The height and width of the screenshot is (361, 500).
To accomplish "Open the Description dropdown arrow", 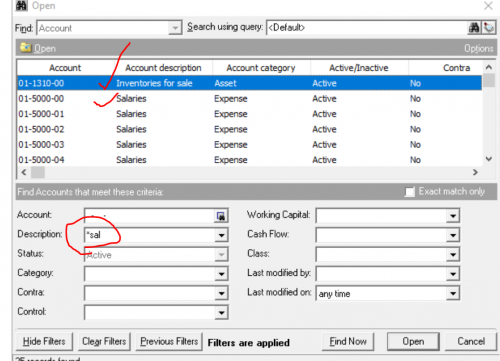I will pyautogui.click(x=221, y=235).
